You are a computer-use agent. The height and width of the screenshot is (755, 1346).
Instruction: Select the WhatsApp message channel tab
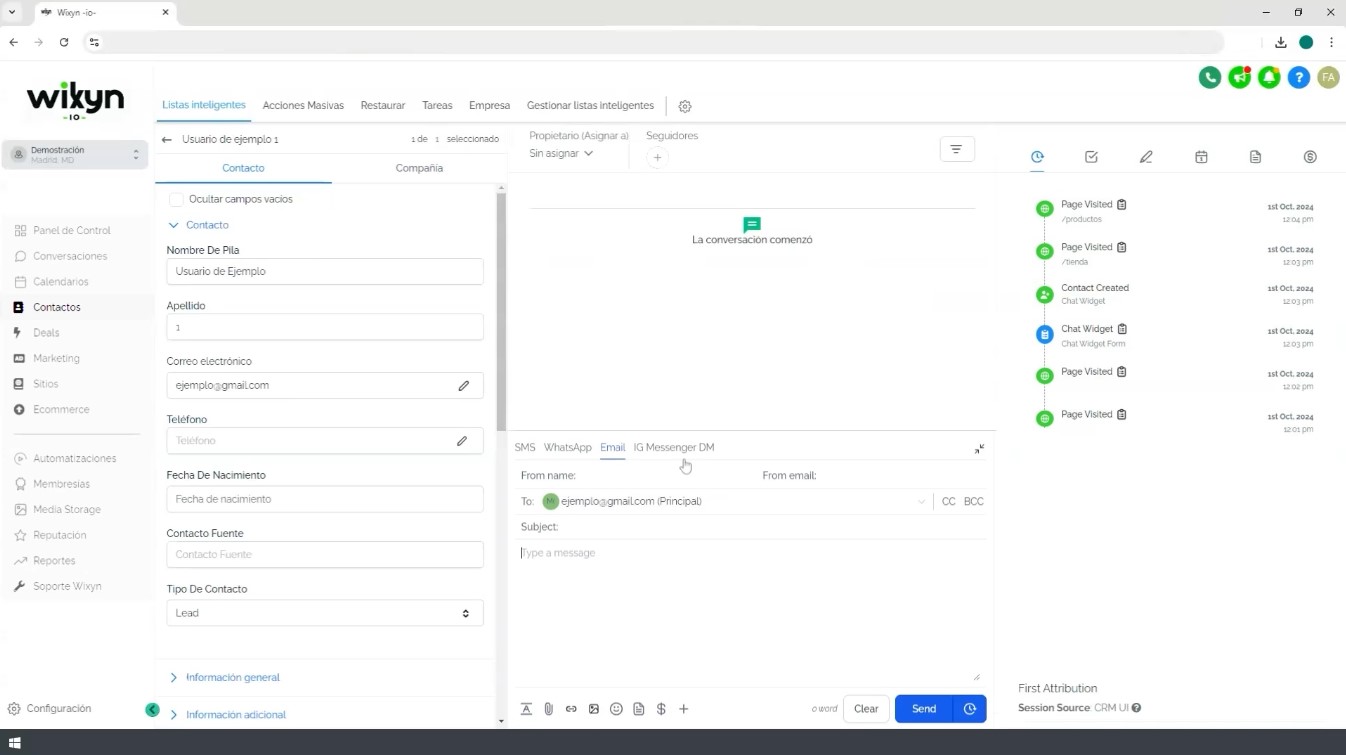point(568,447)
